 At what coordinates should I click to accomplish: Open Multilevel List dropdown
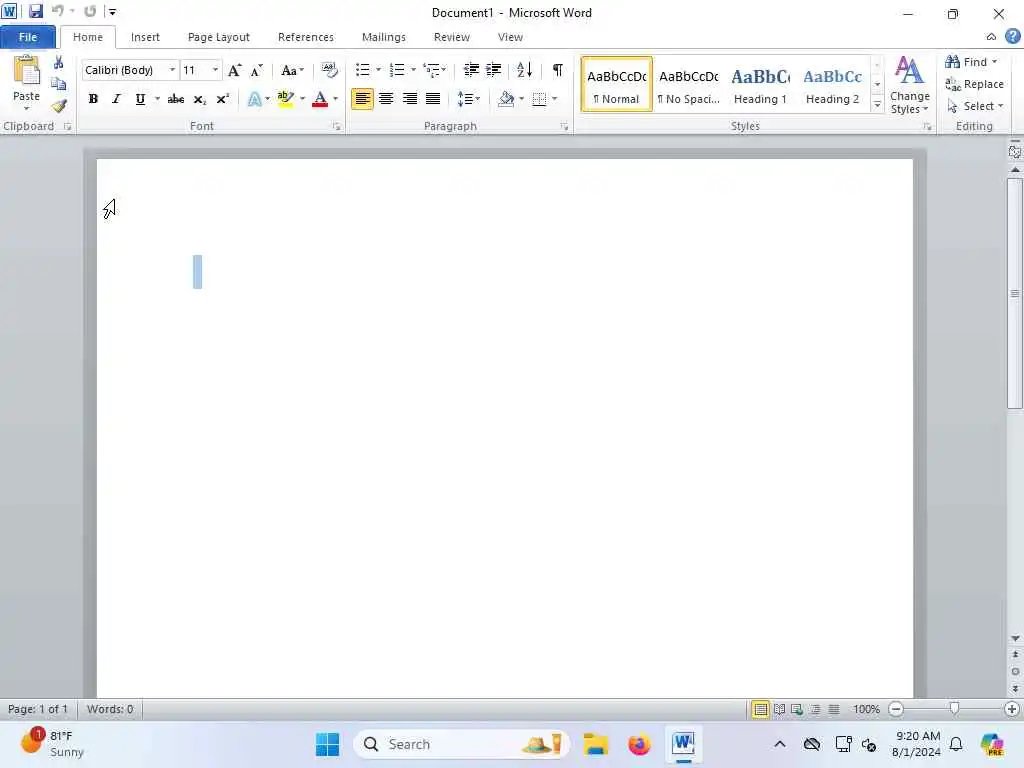(x=434, y=70)
